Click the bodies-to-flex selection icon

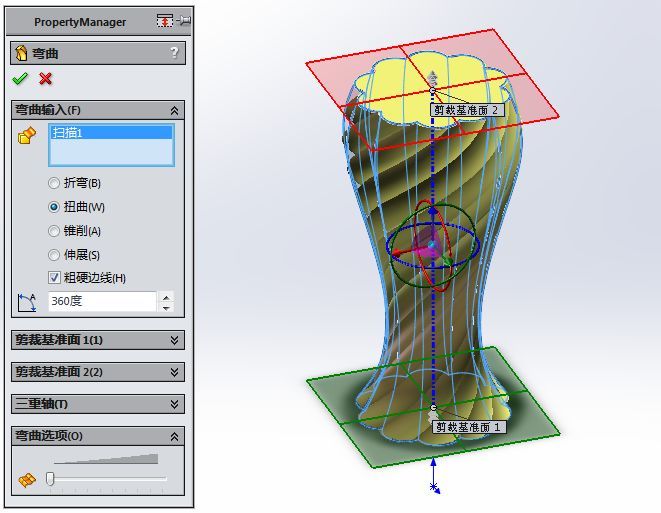point(27,135)
